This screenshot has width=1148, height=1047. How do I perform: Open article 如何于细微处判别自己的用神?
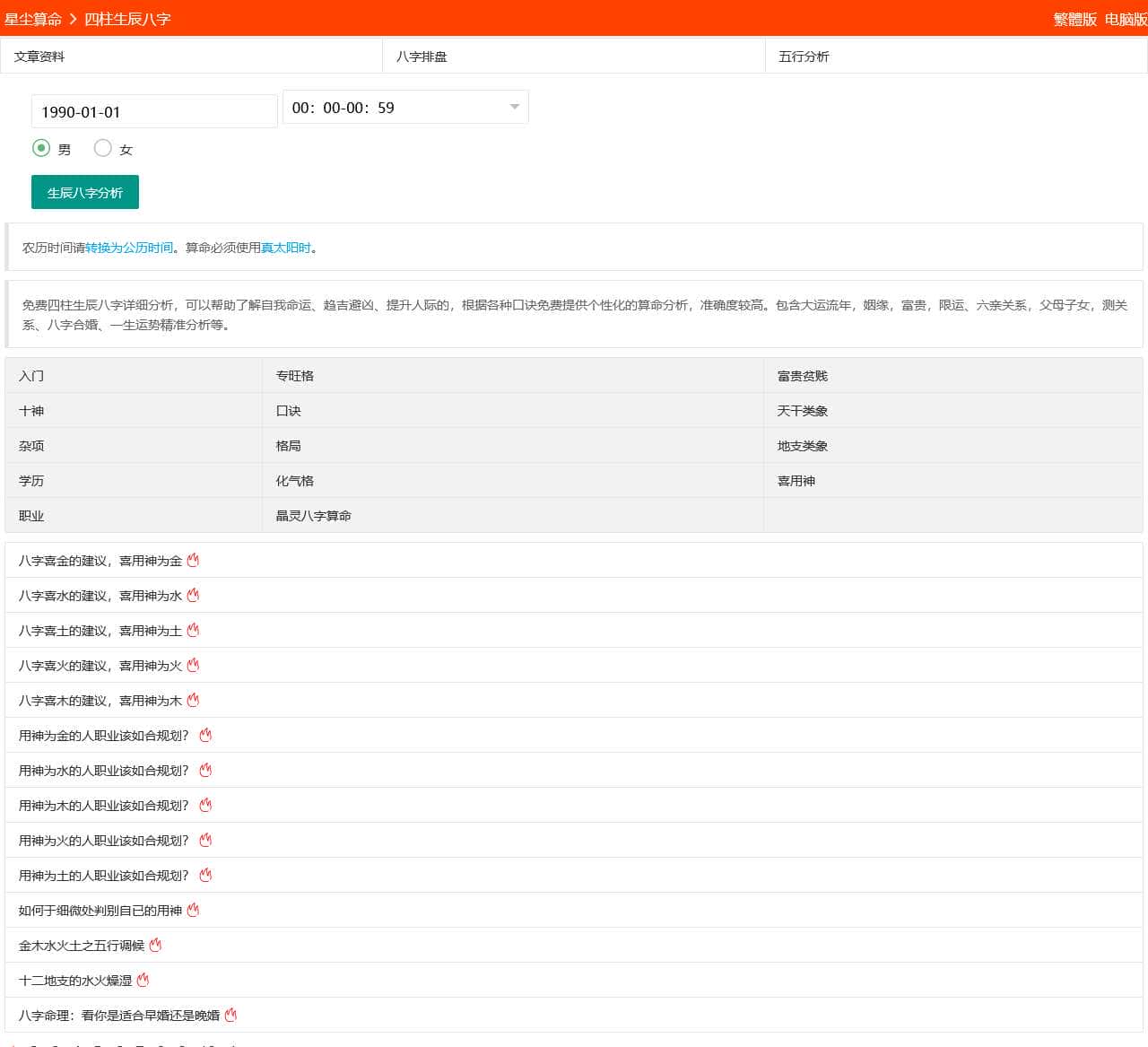(100, 911)
